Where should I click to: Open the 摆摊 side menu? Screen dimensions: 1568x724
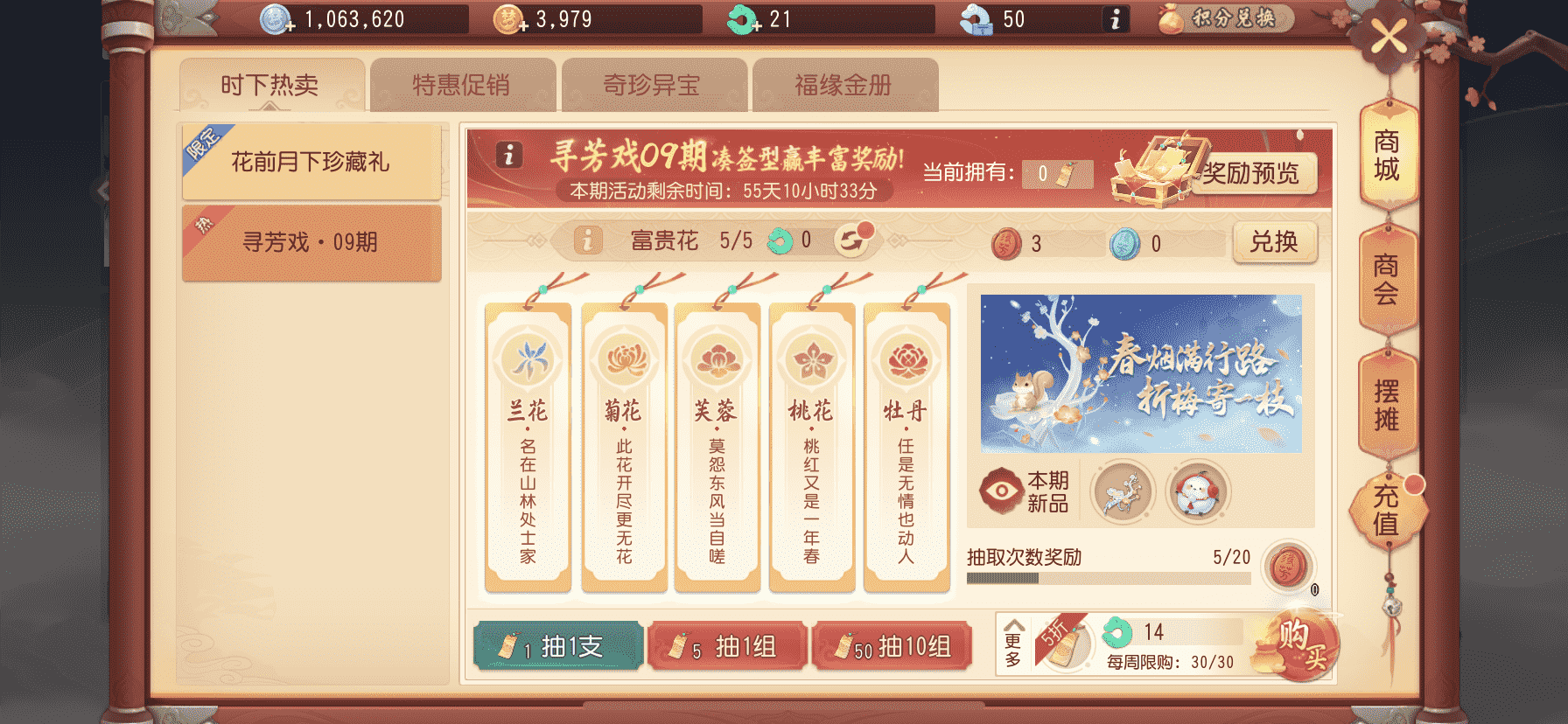[1387, 405]
